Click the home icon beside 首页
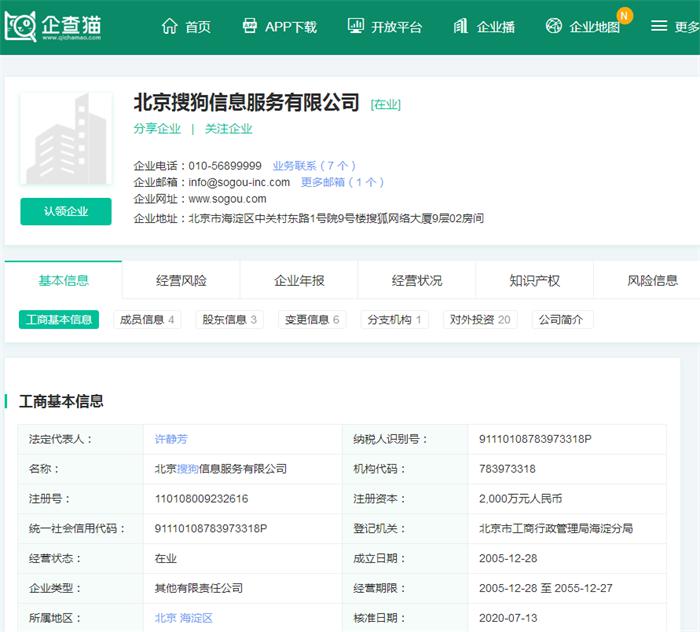The width and height of the screenshot is (700, 632). pyautogui.click(x=169, y=26)
